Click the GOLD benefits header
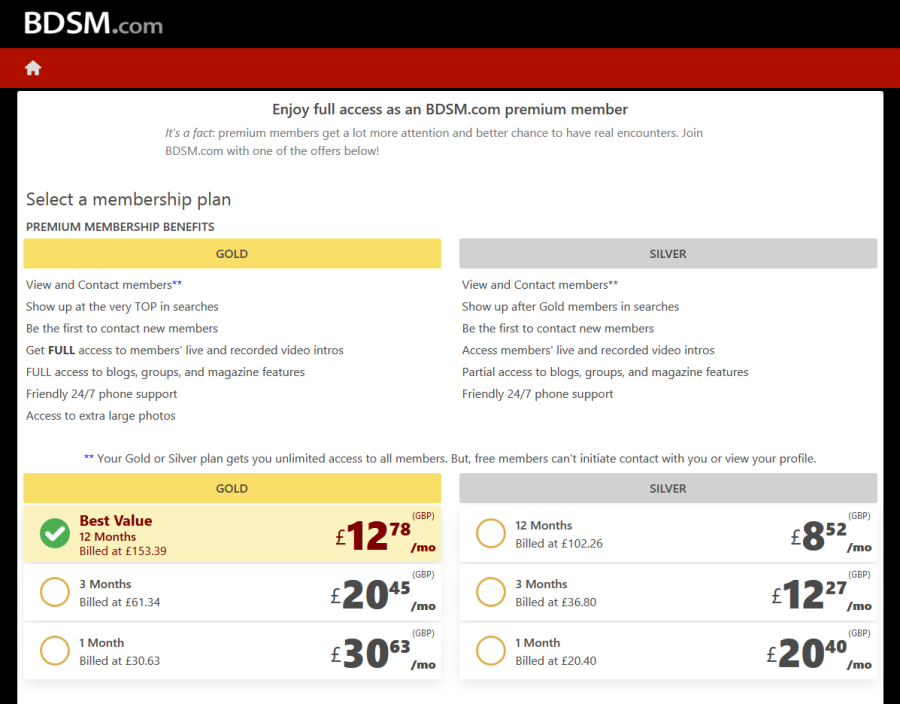The width and height of the screenshot is (900, 704). point(232,254)
